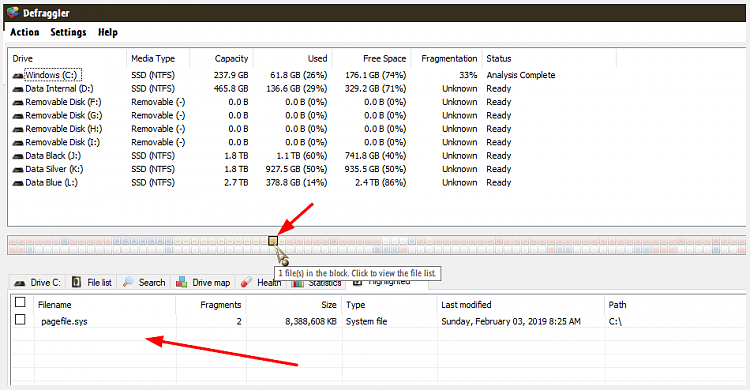This screenshot has height=390, width=750.
Task: Click drive icon for Data Blue (L:)
Action: pos(18,183)
